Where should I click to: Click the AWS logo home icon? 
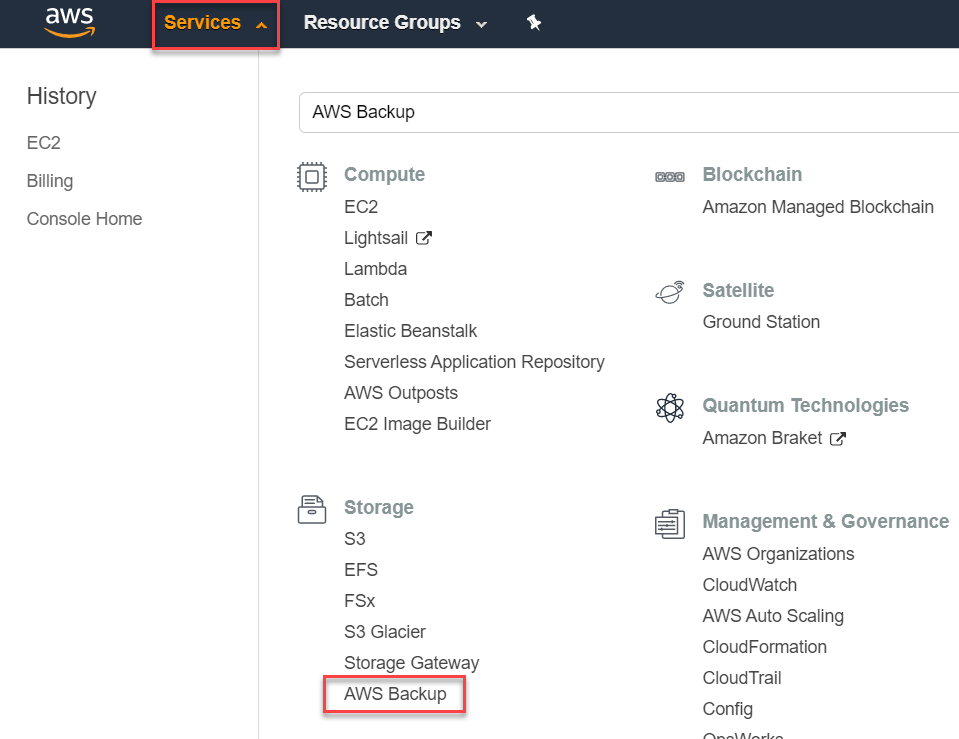click(70, 22)
